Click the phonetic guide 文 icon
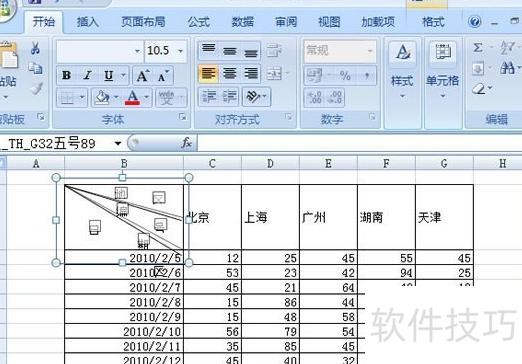 (166, 98)
